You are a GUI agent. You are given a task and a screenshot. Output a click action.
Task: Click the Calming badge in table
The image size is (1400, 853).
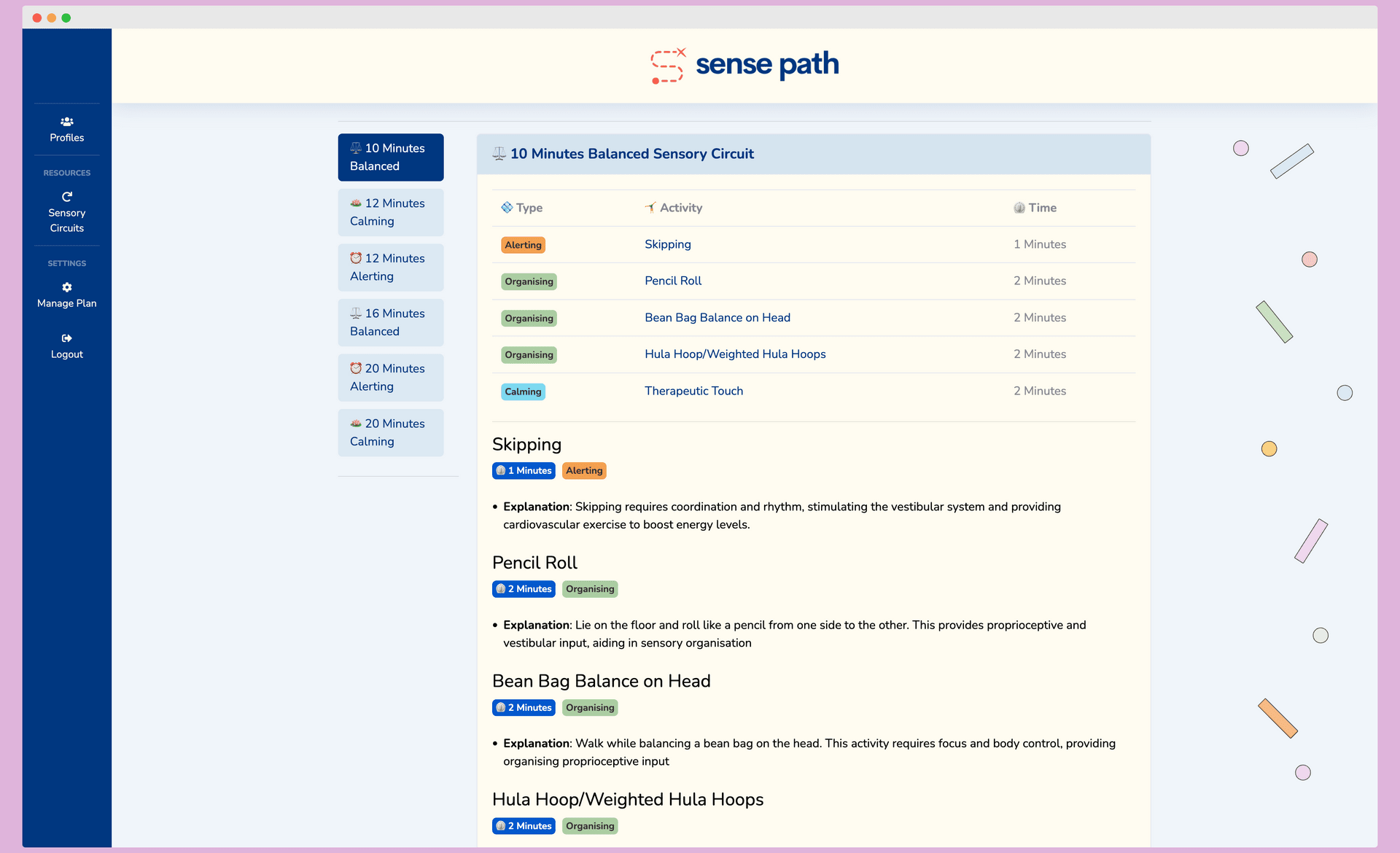(523, 392)
